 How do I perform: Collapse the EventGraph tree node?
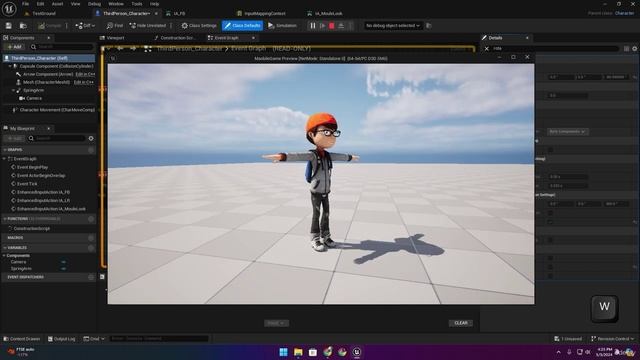(x=5, y=159)
